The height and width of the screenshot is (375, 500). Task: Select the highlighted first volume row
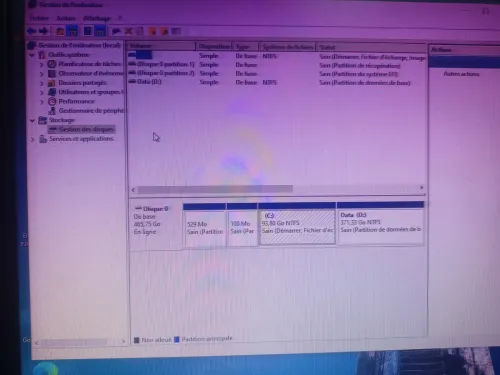click(277, 56)
